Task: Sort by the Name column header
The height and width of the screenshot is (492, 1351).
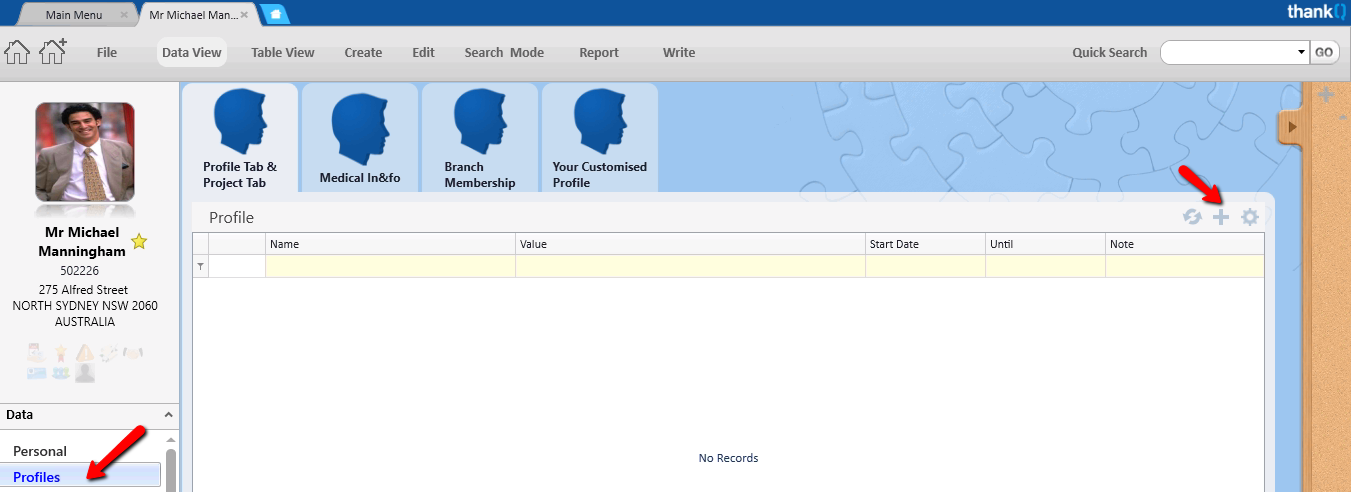Action: point(390,244)
